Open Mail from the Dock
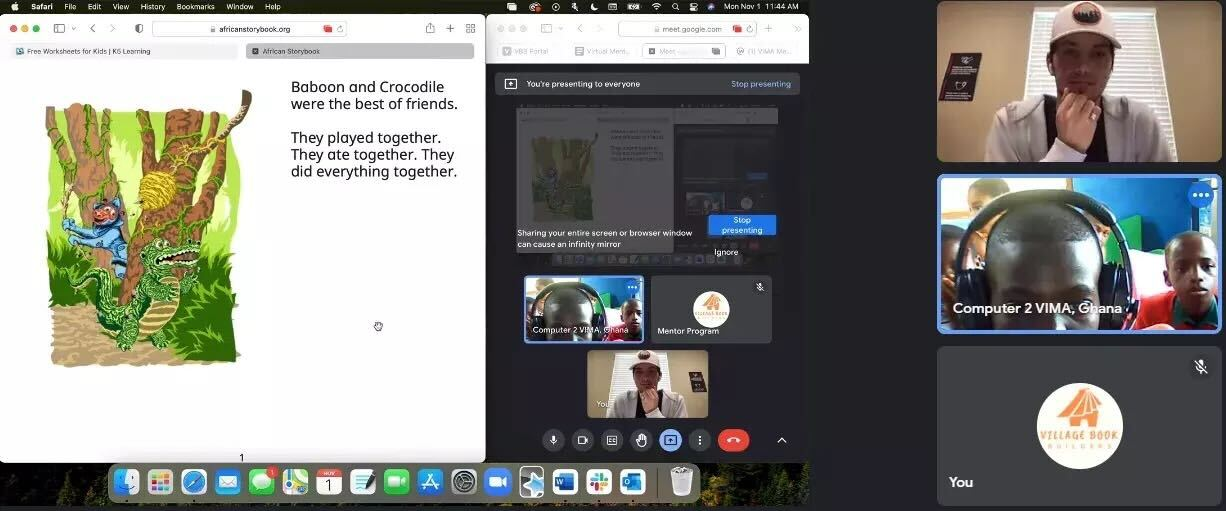This screenshot has height=511, width=1226. [x=228, y=482]
